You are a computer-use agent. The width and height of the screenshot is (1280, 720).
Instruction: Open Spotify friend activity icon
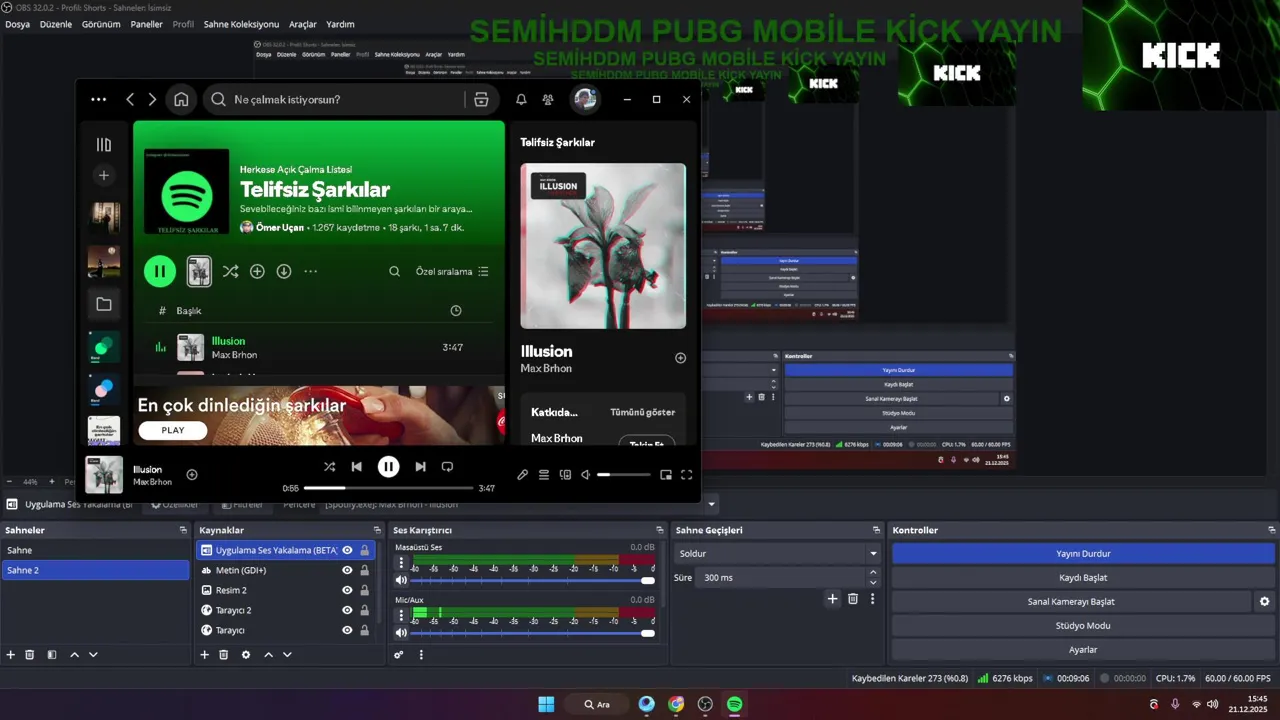[548, 99]
